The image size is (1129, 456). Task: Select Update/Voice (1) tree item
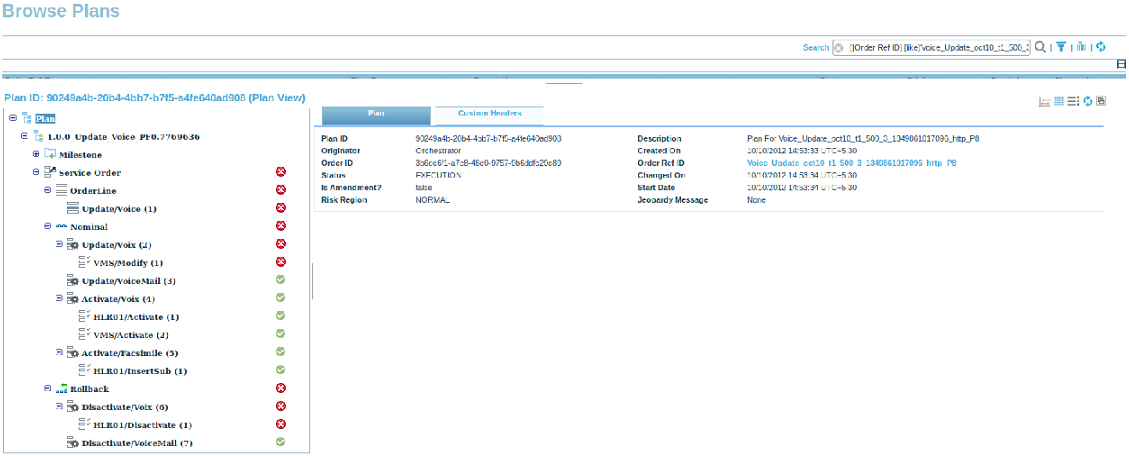click(119, 209)
